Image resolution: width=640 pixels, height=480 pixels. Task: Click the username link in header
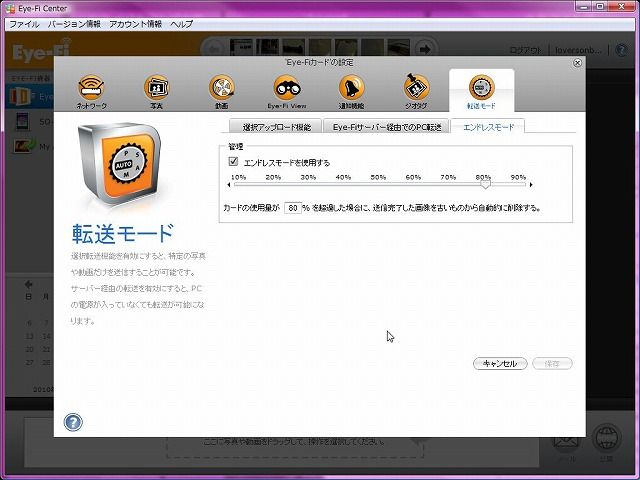[578, 50]
